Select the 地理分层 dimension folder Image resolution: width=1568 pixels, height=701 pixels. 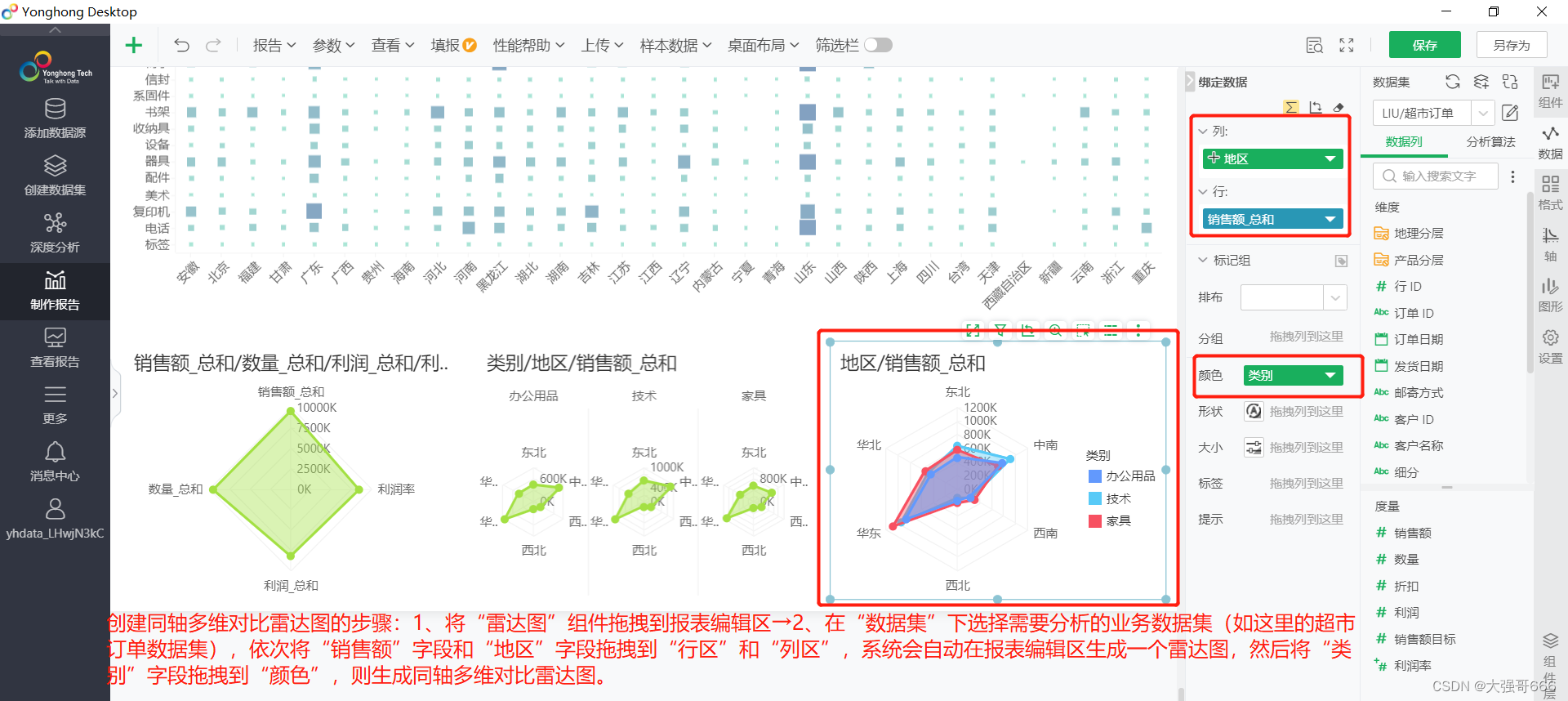tap(1410, 234)
